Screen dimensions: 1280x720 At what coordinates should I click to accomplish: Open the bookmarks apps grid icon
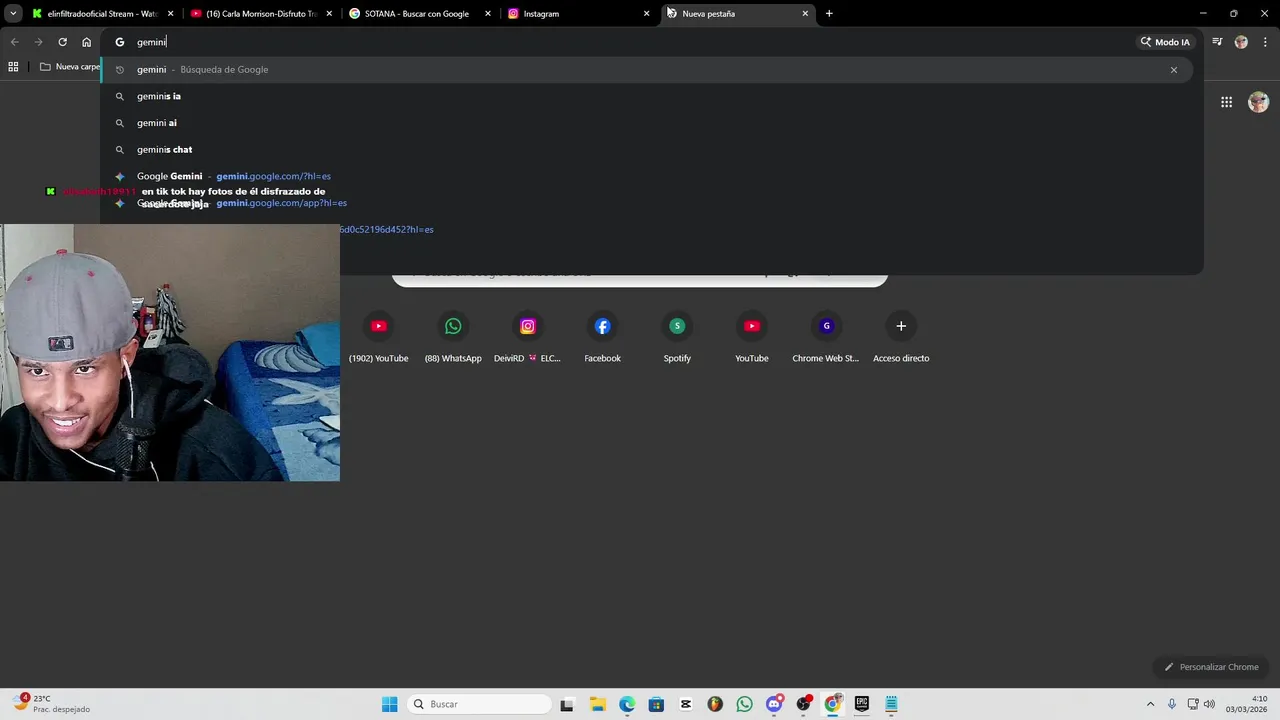pos(13,67)
